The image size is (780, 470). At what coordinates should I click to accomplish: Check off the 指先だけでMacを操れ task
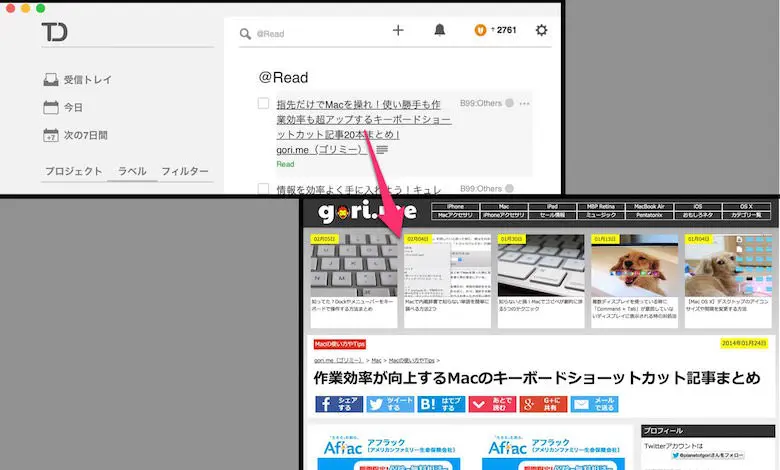[x=263, y=103]
